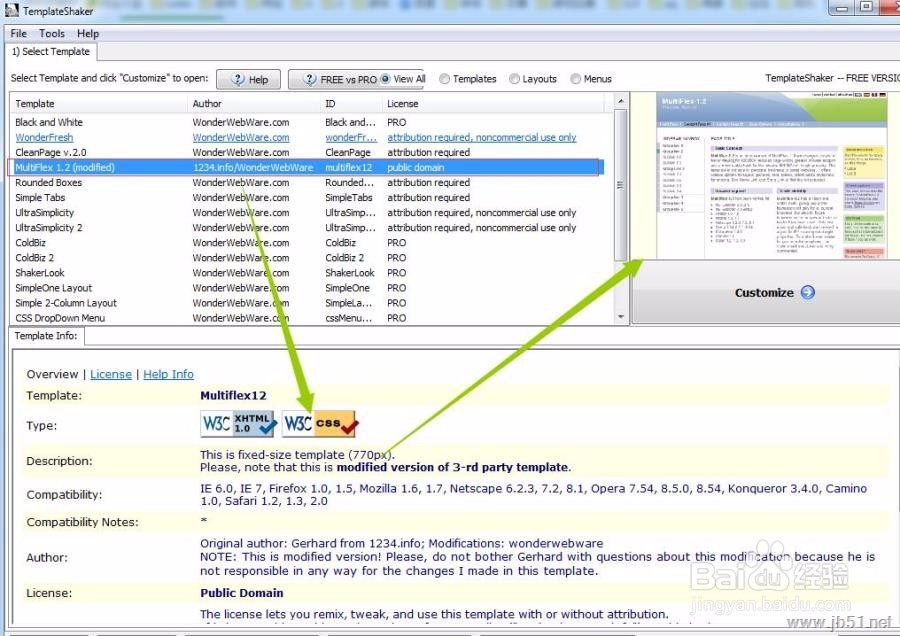Select the UltraSimplicity 2 template row
The image size is (900, 636).
(x=307, y=227)
